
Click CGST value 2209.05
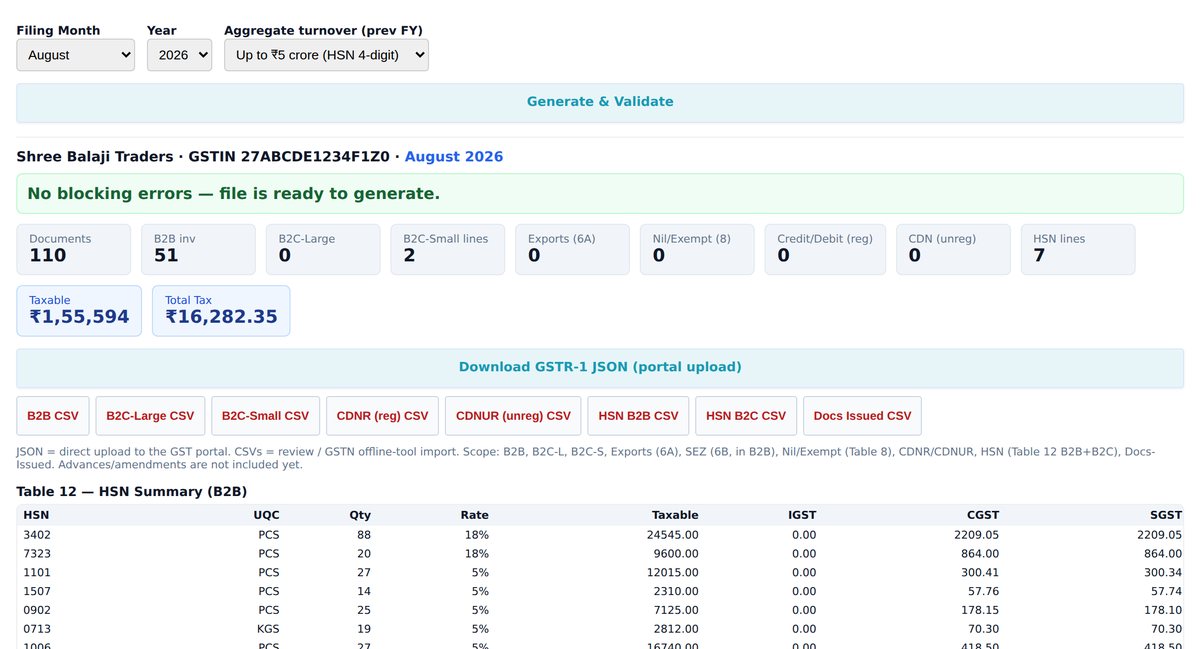pyautogui.click(x=976, y=535)
